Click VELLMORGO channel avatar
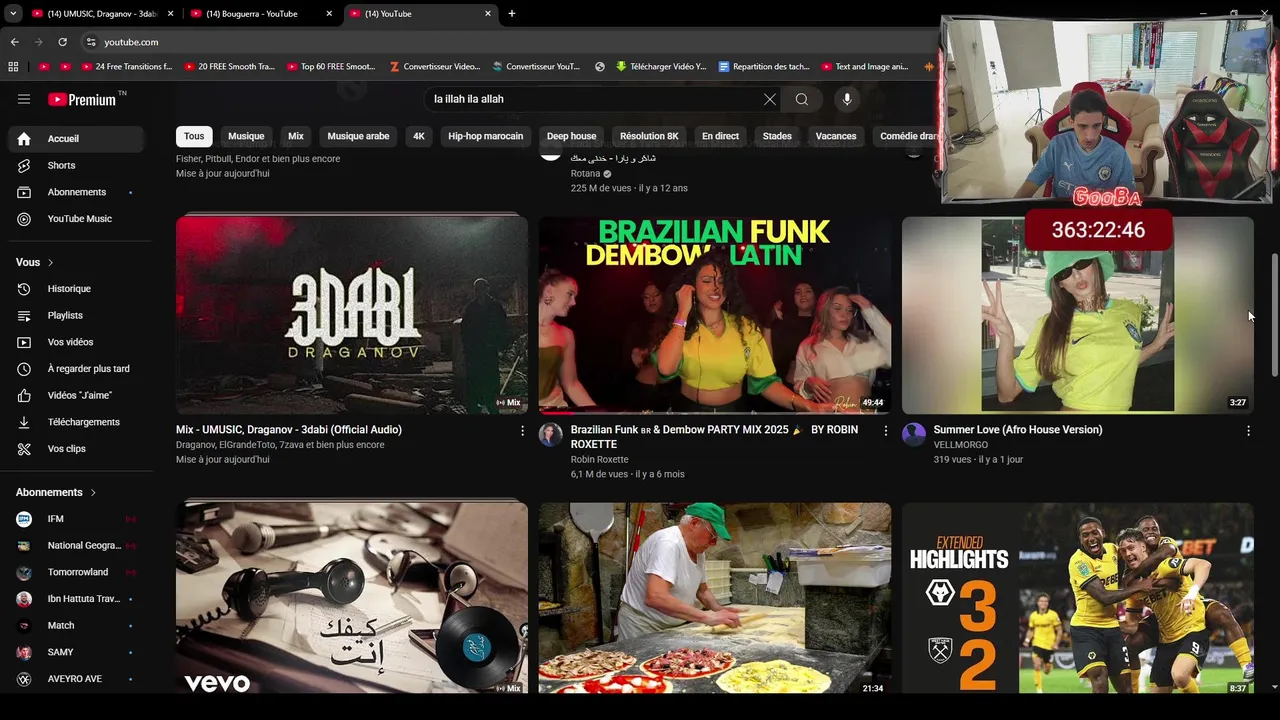 click(914, 434)
